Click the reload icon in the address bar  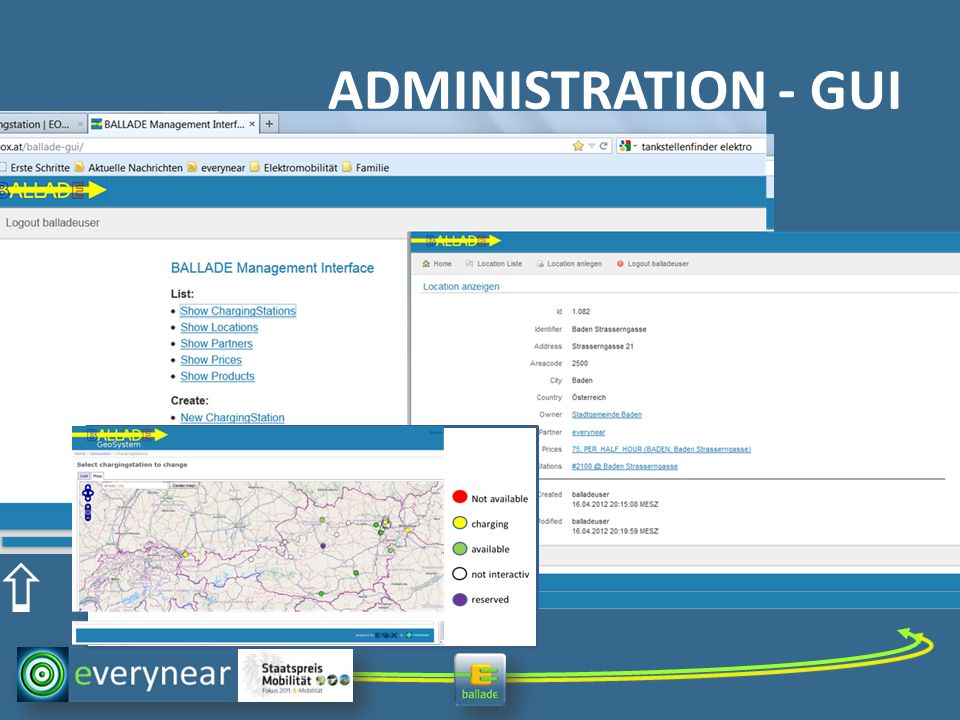point(603,146)
